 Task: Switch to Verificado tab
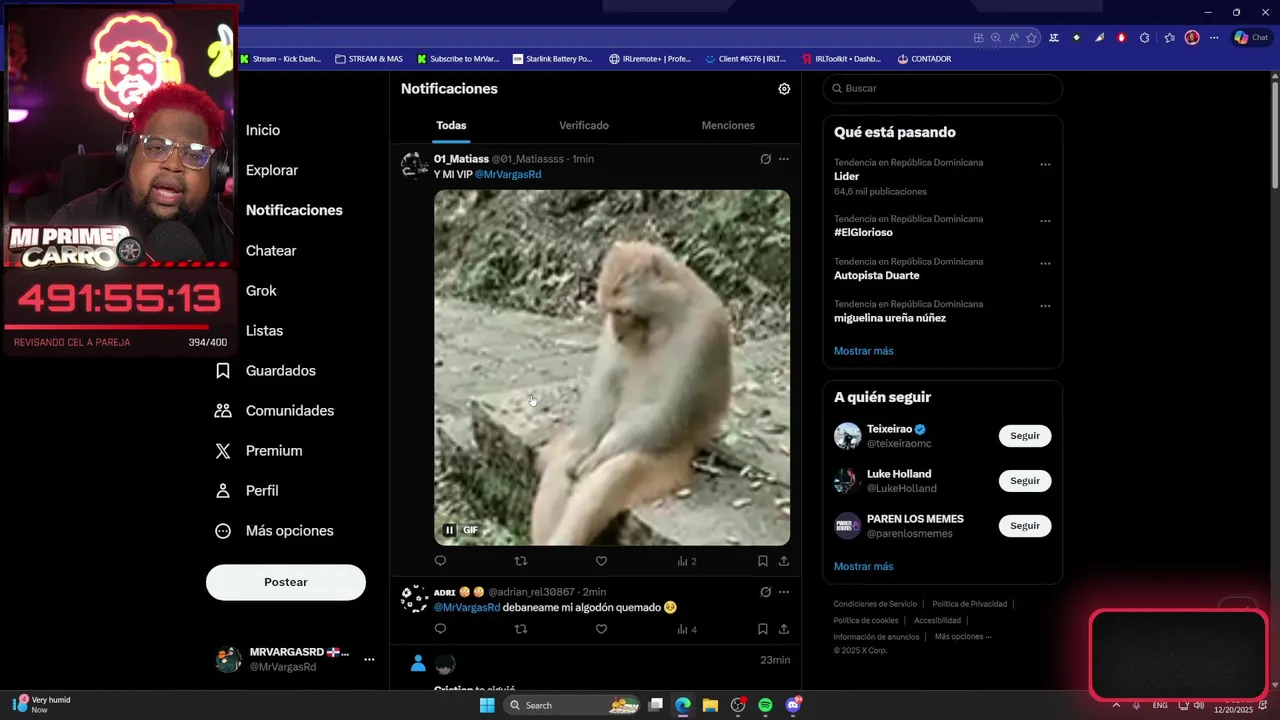(x=584, y=125)
